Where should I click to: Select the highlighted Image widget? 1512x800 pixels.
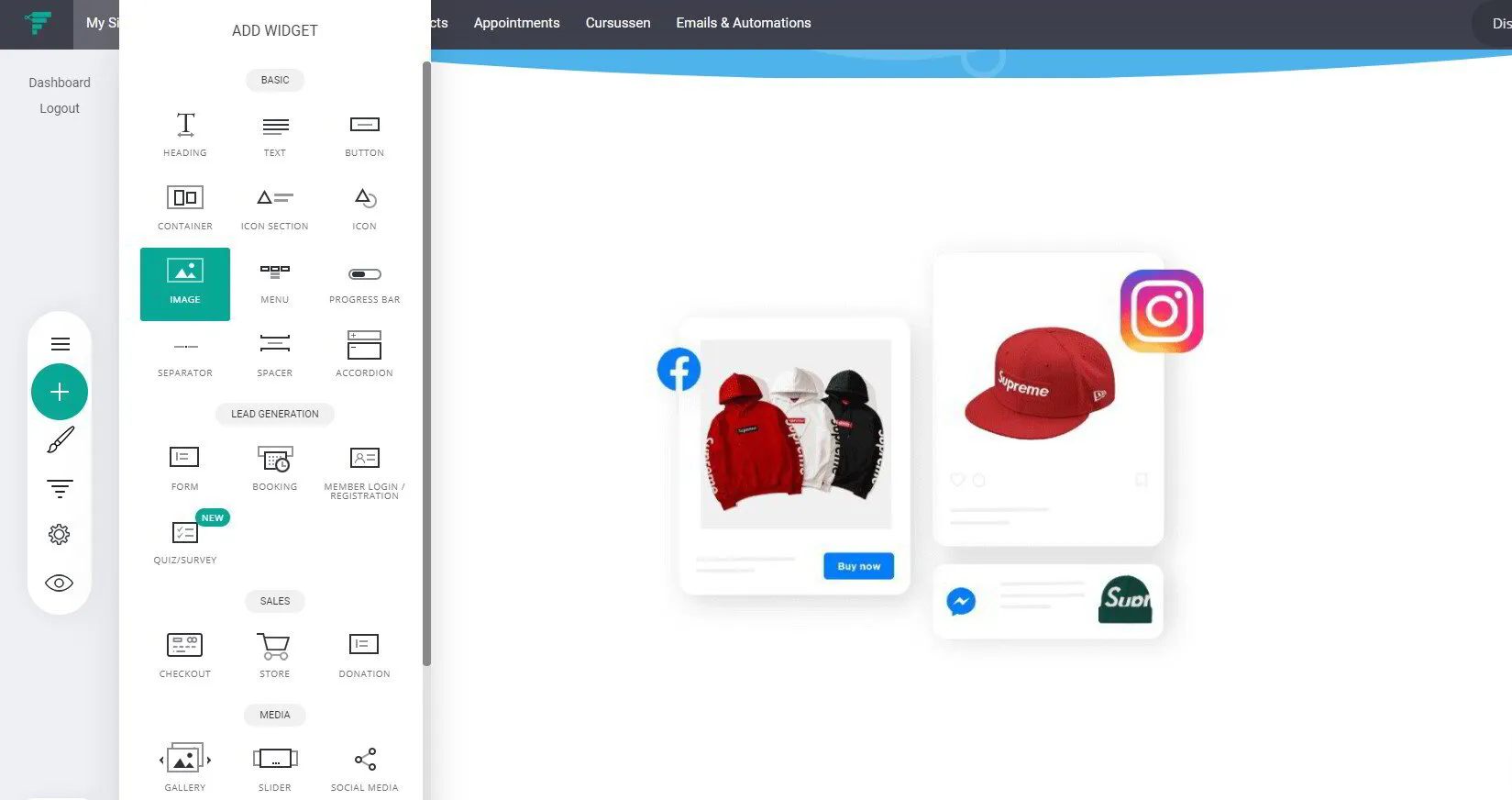pyautogui.click(x=185, y=283)
